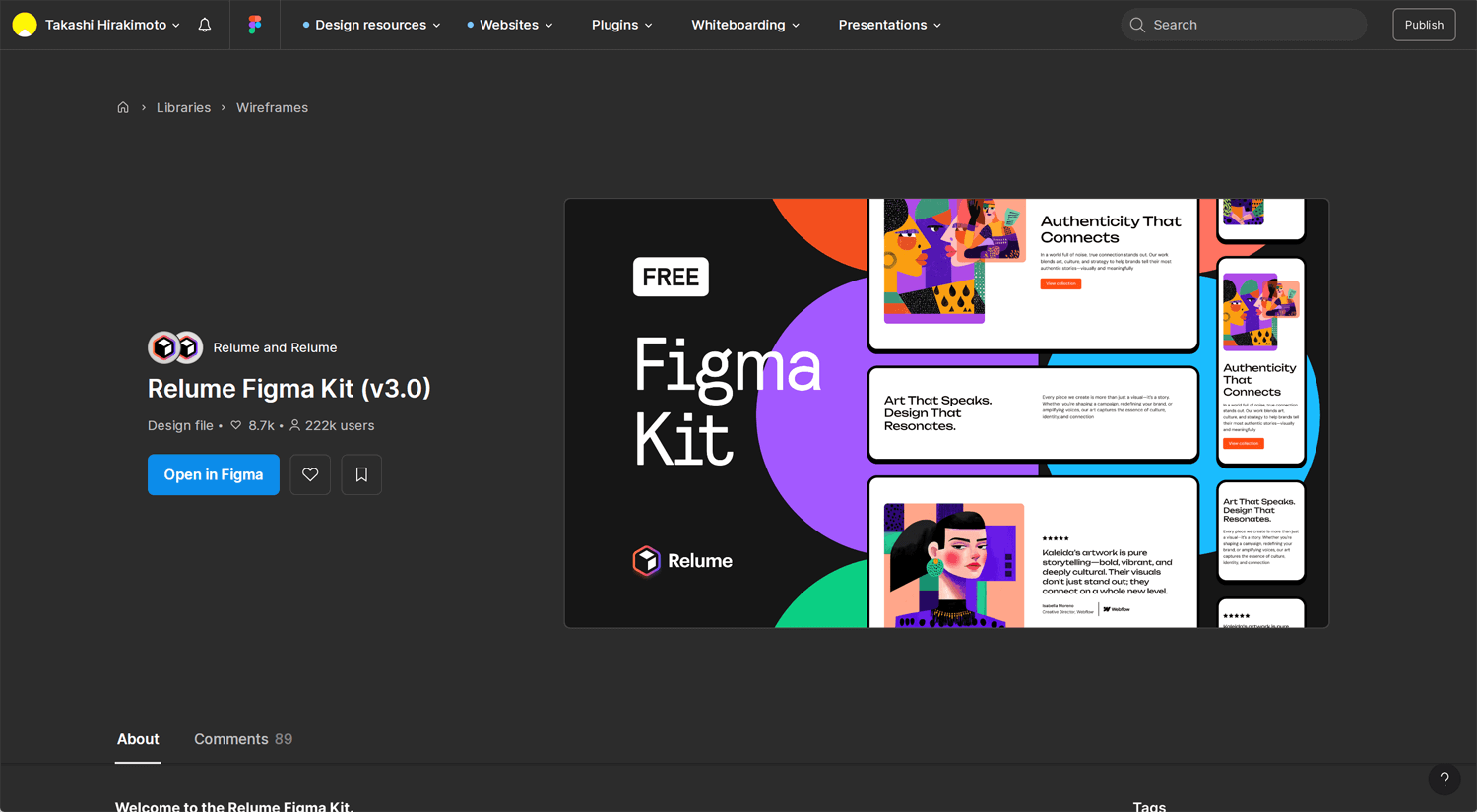The width and height of the screenshot is (1477, 812).
Task: Save the kit with the bookmark button
Action: click(x=361, y=474)
